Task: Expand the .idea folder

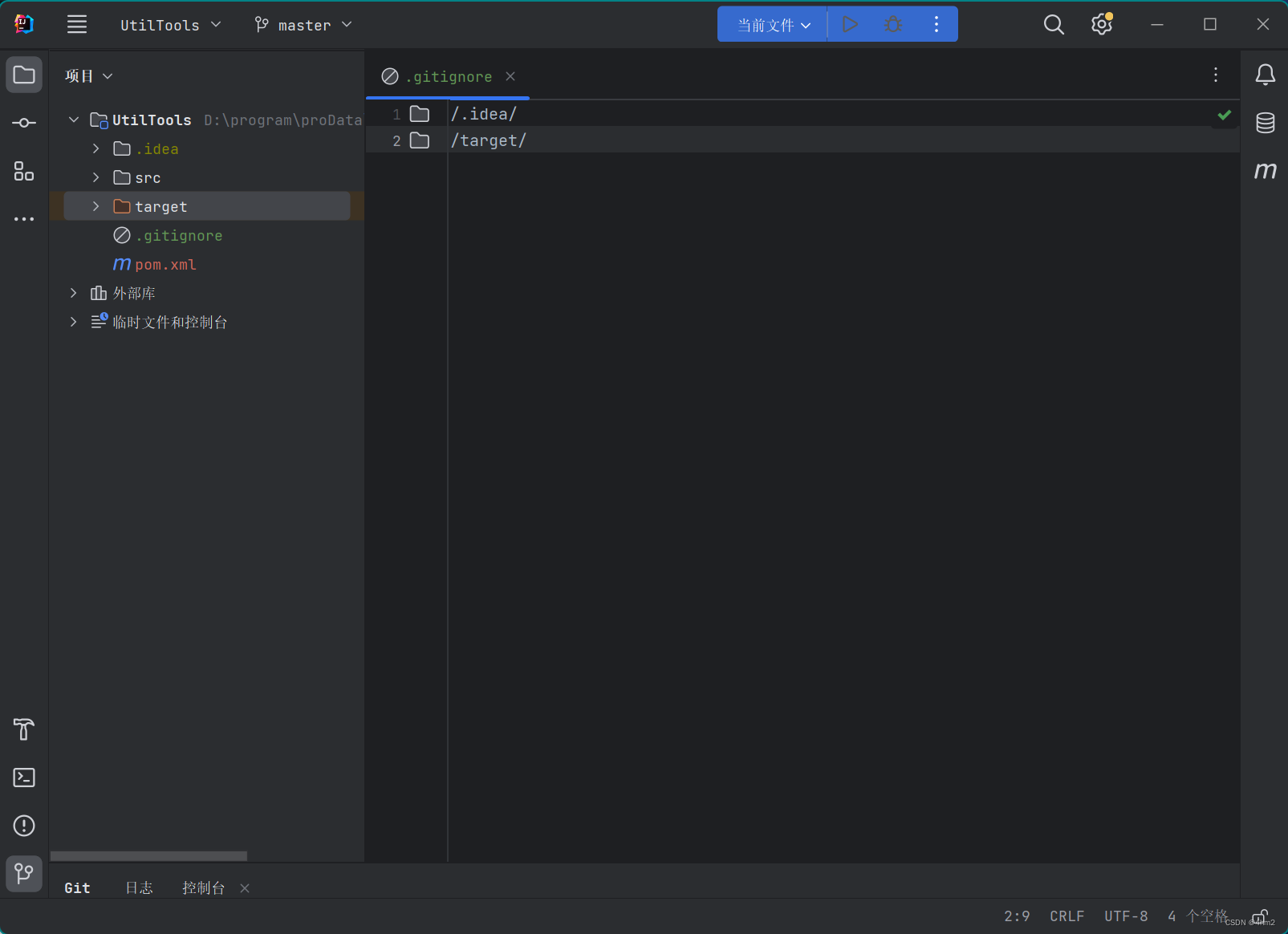Action: point(96,148)
